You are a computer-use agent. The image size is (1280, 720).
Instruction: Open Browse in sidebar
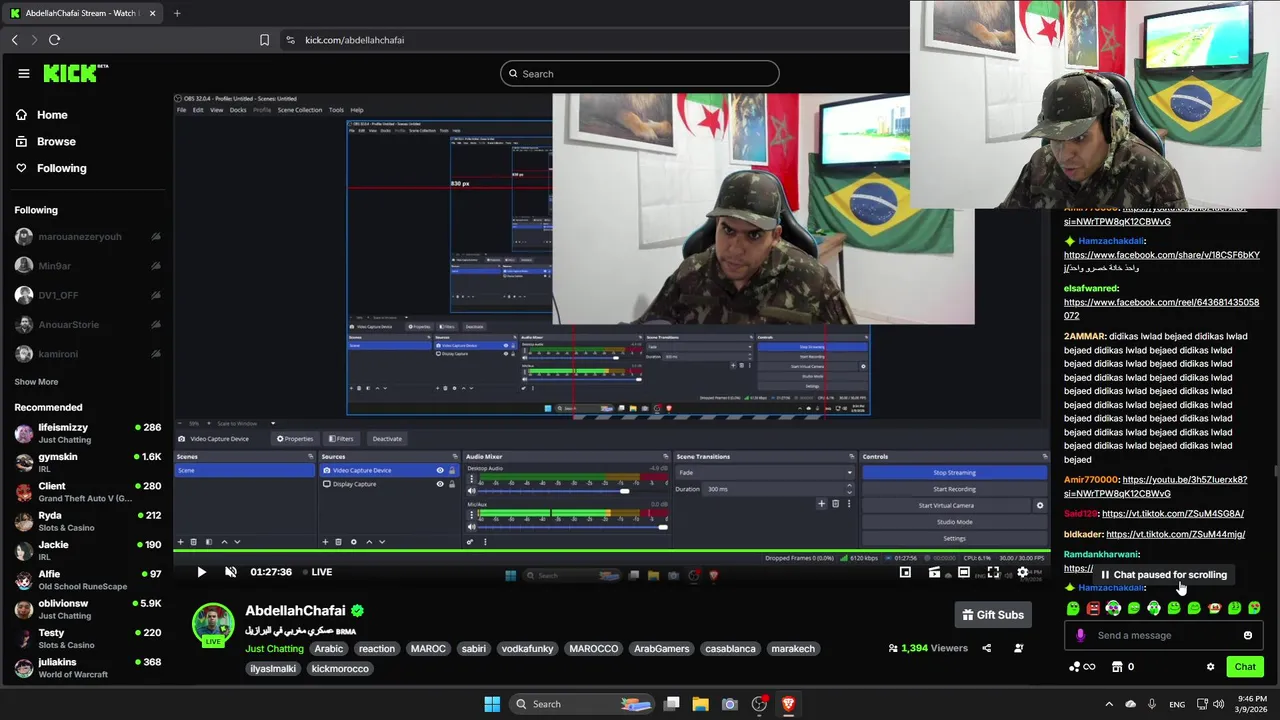coord(46,142)
